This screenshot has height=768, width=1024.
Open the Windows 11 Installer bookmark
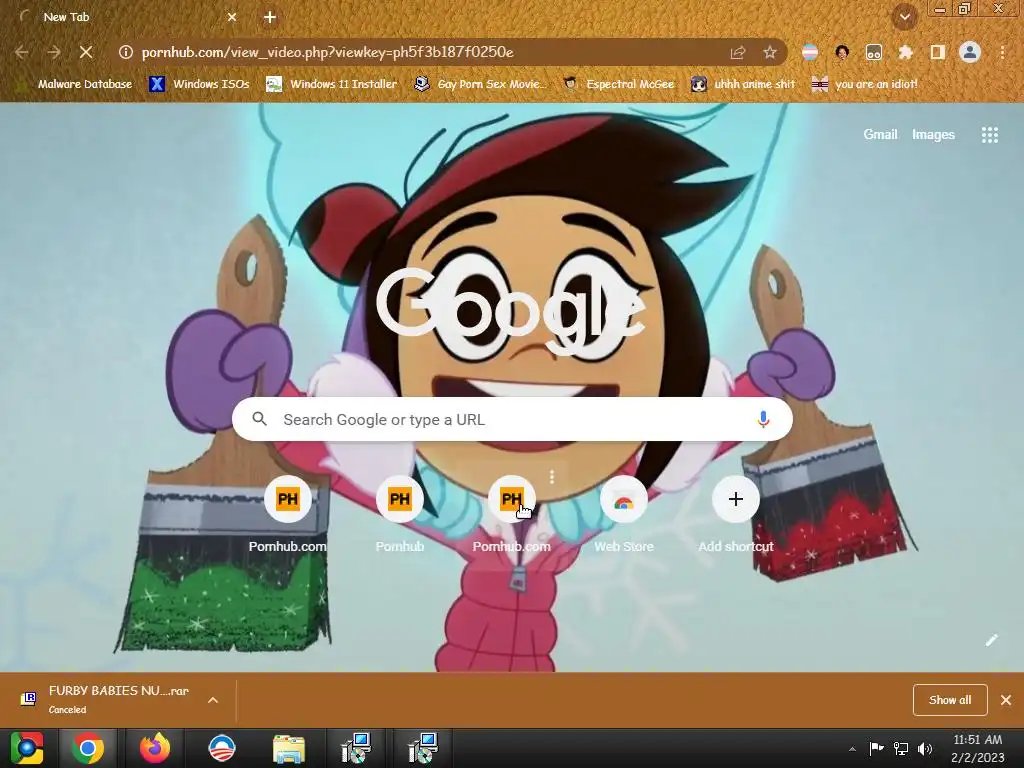[x=332, y=84]
